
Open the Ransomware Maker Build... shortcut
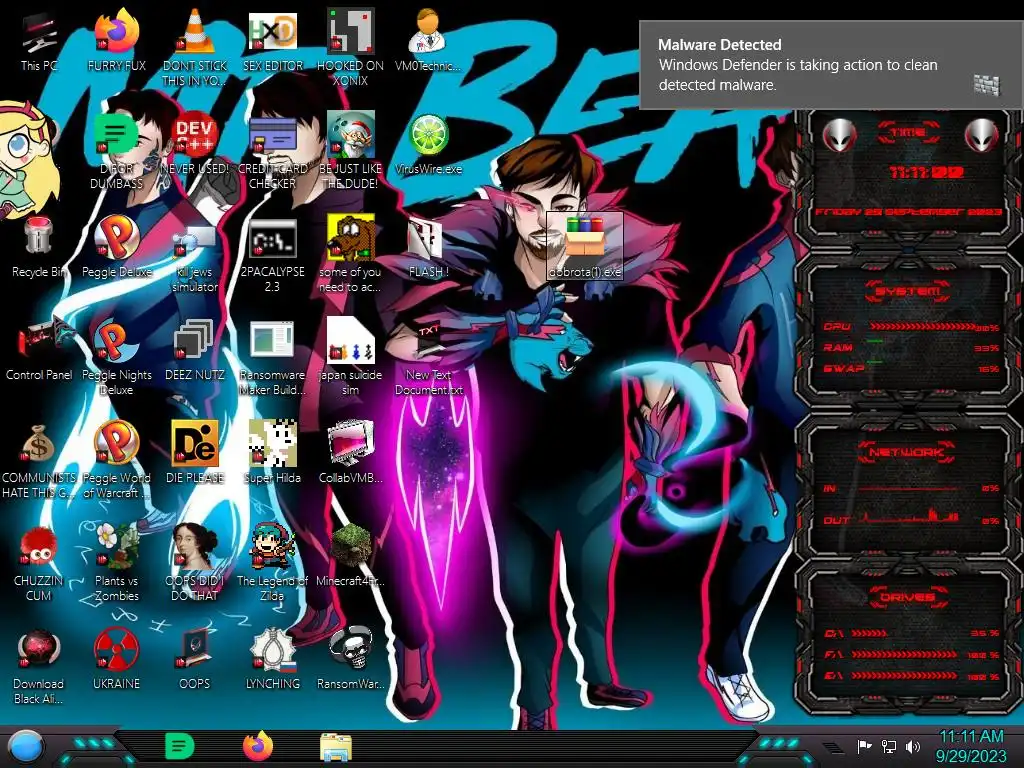click(x=273, y=357)
